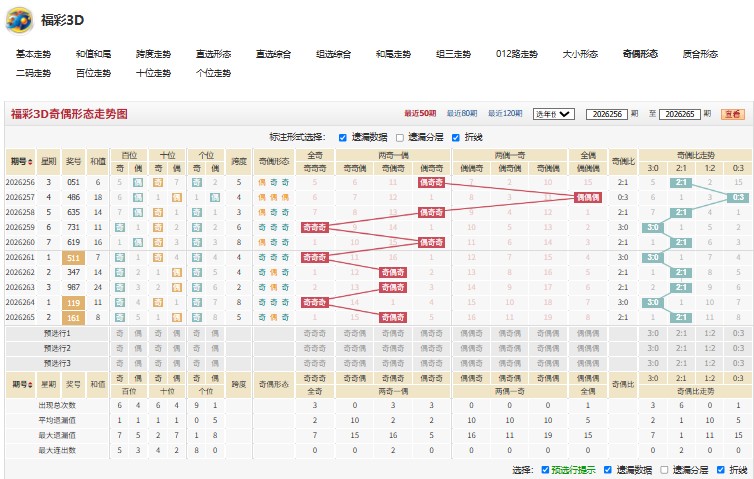Click highlighted prize number 511
The width and height of the screenshot is (754, 479).
(73, 258)
